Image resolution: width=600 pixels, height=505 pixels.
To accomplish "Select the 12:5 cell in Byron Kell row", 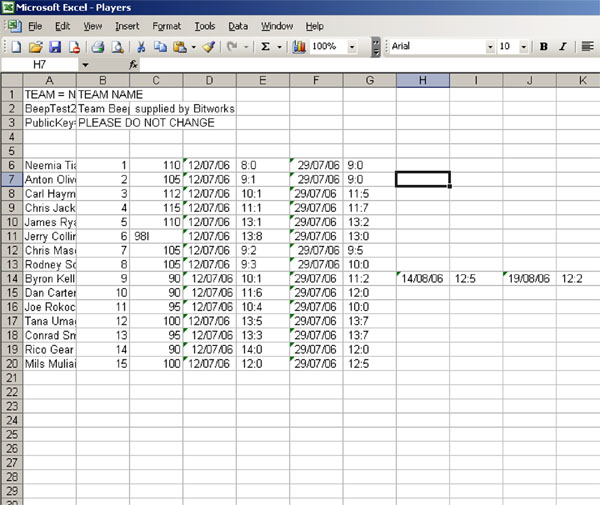I will pos(476,279).
